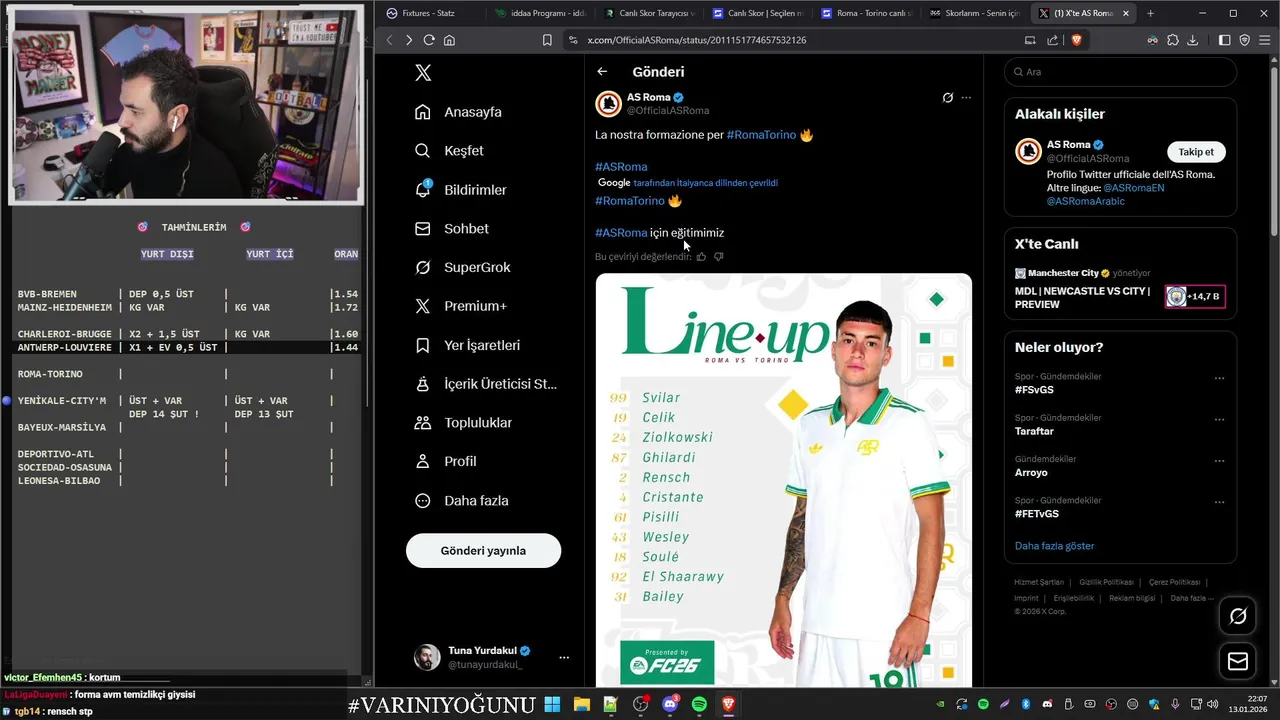
Task: Open the Grok floating button
Action: (x=1238, y=616)
